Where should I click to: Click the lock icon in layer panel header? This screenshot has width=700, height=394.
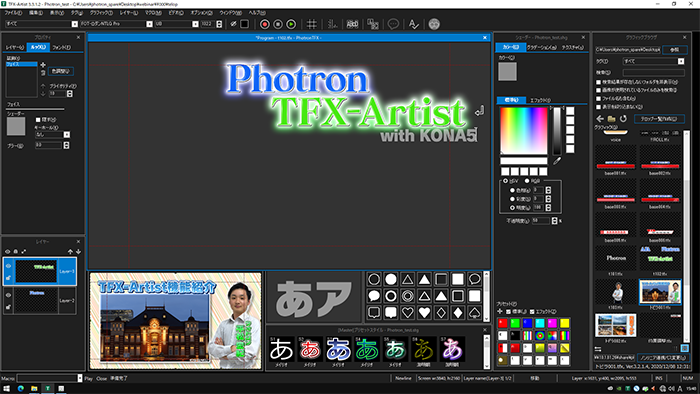pyautogui.click(x=16, y=252)
